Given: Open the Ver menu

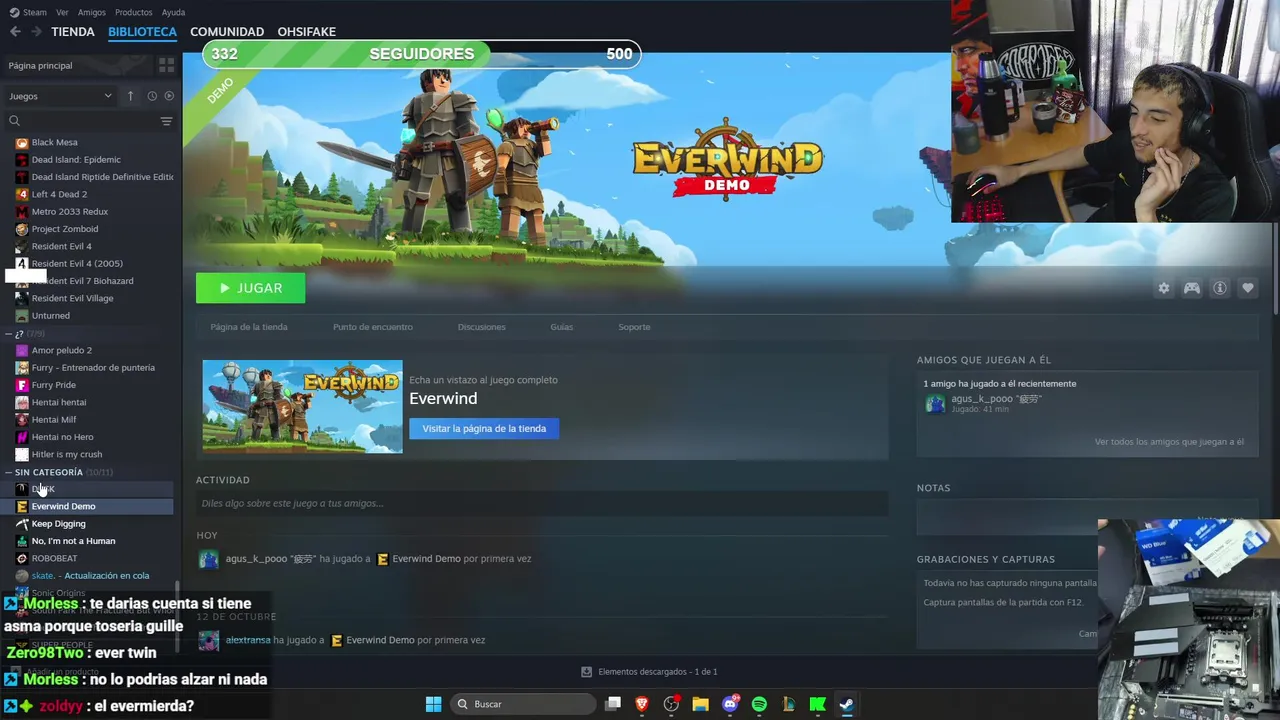Looking at the screenshot, I should tap(62, 12).
